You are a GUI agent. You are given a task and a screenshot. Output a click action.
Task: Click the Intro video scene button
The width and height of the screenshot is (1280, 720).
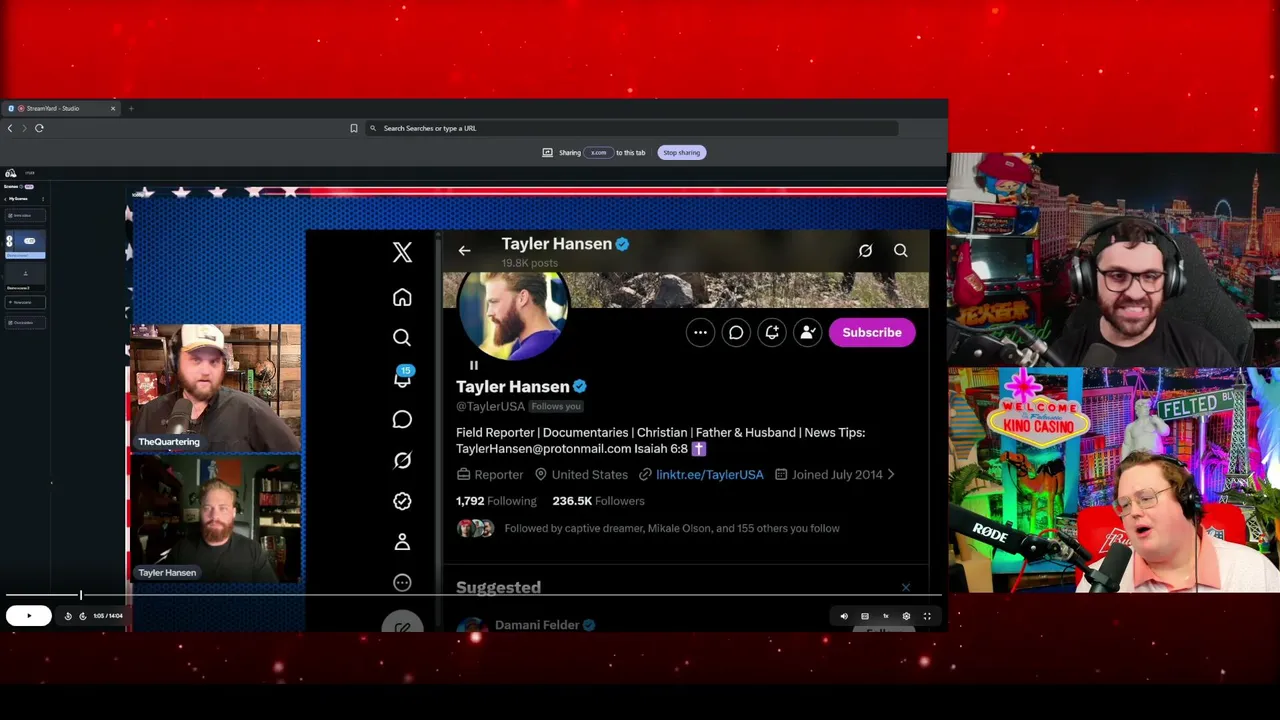point(25,216)
